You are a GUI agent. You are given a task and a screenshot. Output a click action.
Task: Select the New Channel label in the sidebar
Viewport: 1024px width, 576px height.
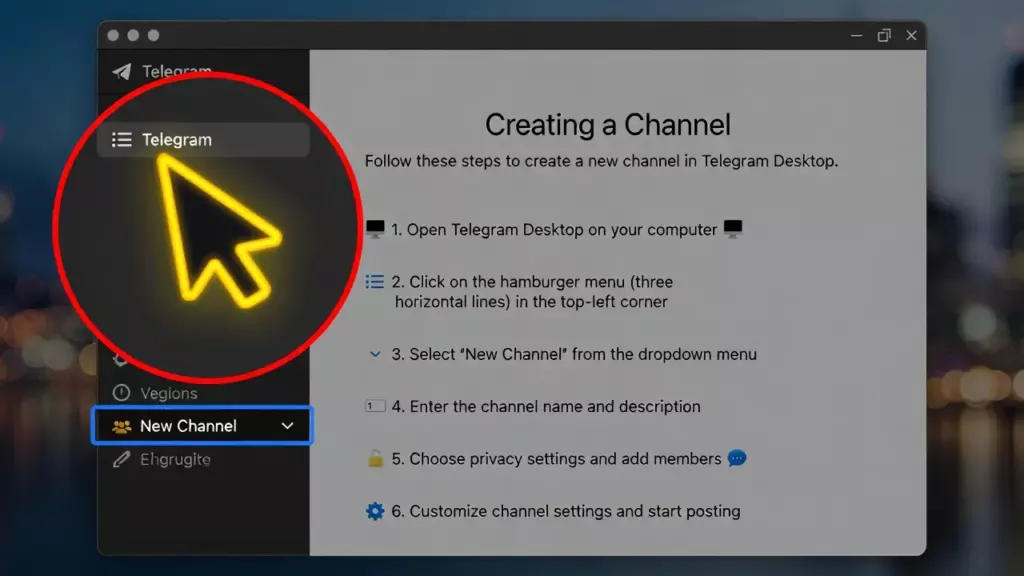pyautogui.click(x=188, y=426)
